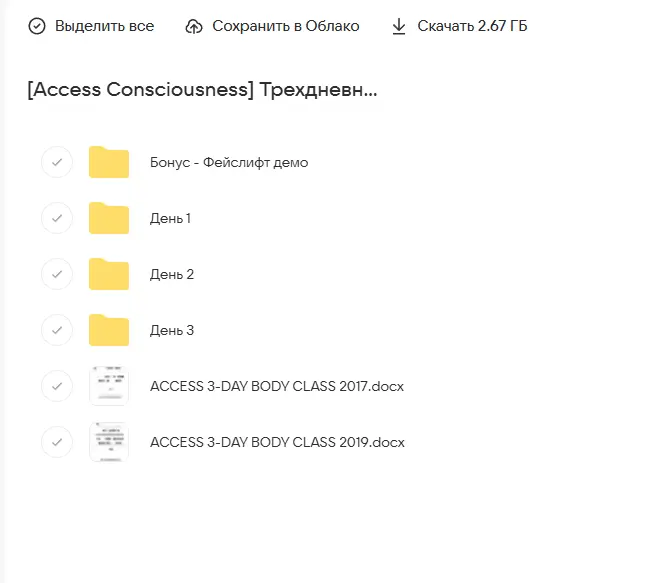Click the BODY CLASS 2019 document thumbnail
Viewport: 651px width, 583px height.
(x=109, y=442)
